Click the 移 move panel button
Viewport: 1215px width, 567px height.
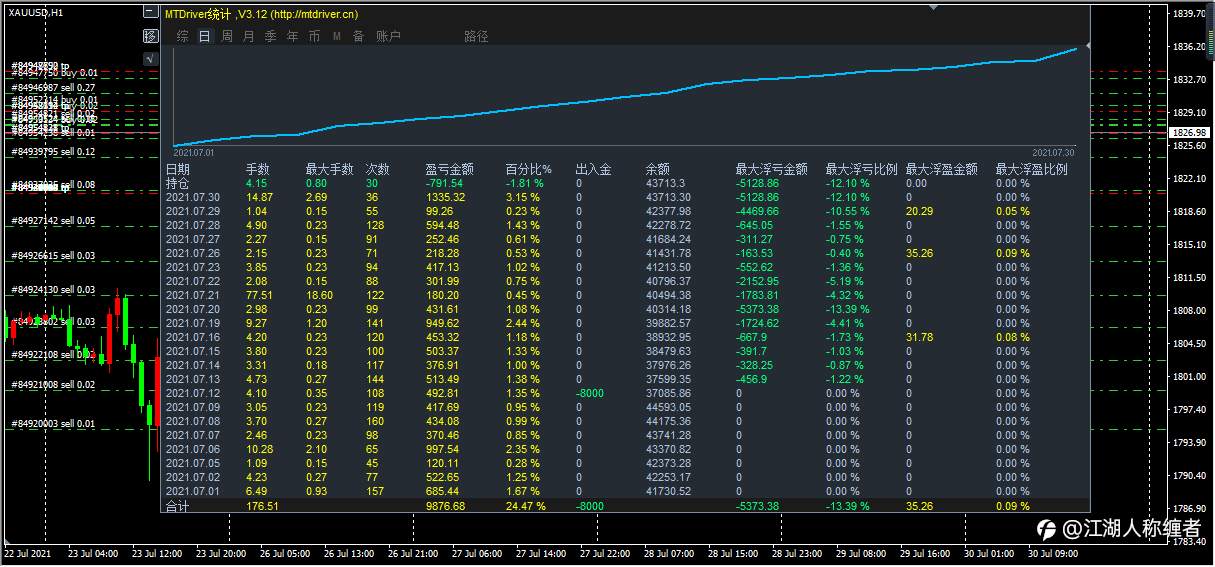click(x=151, y=36)
